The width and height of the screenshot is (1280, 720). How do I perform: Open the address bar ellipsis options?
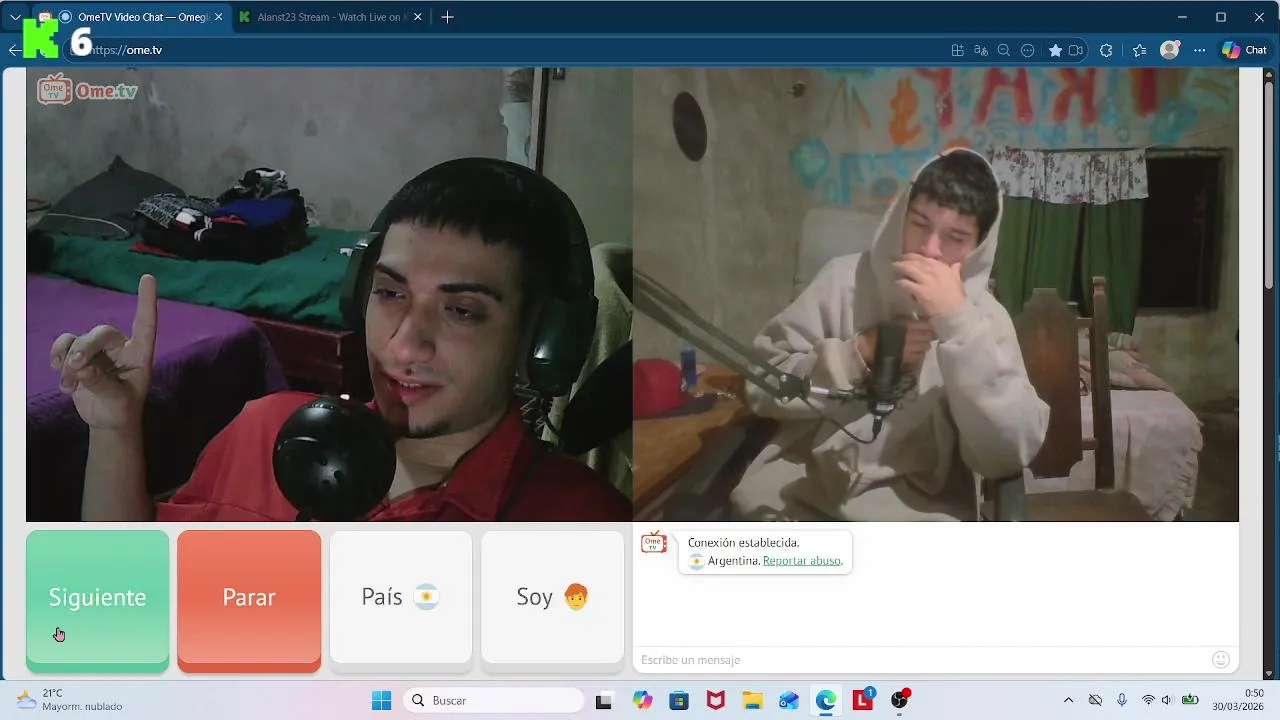tap(1027, 50)
